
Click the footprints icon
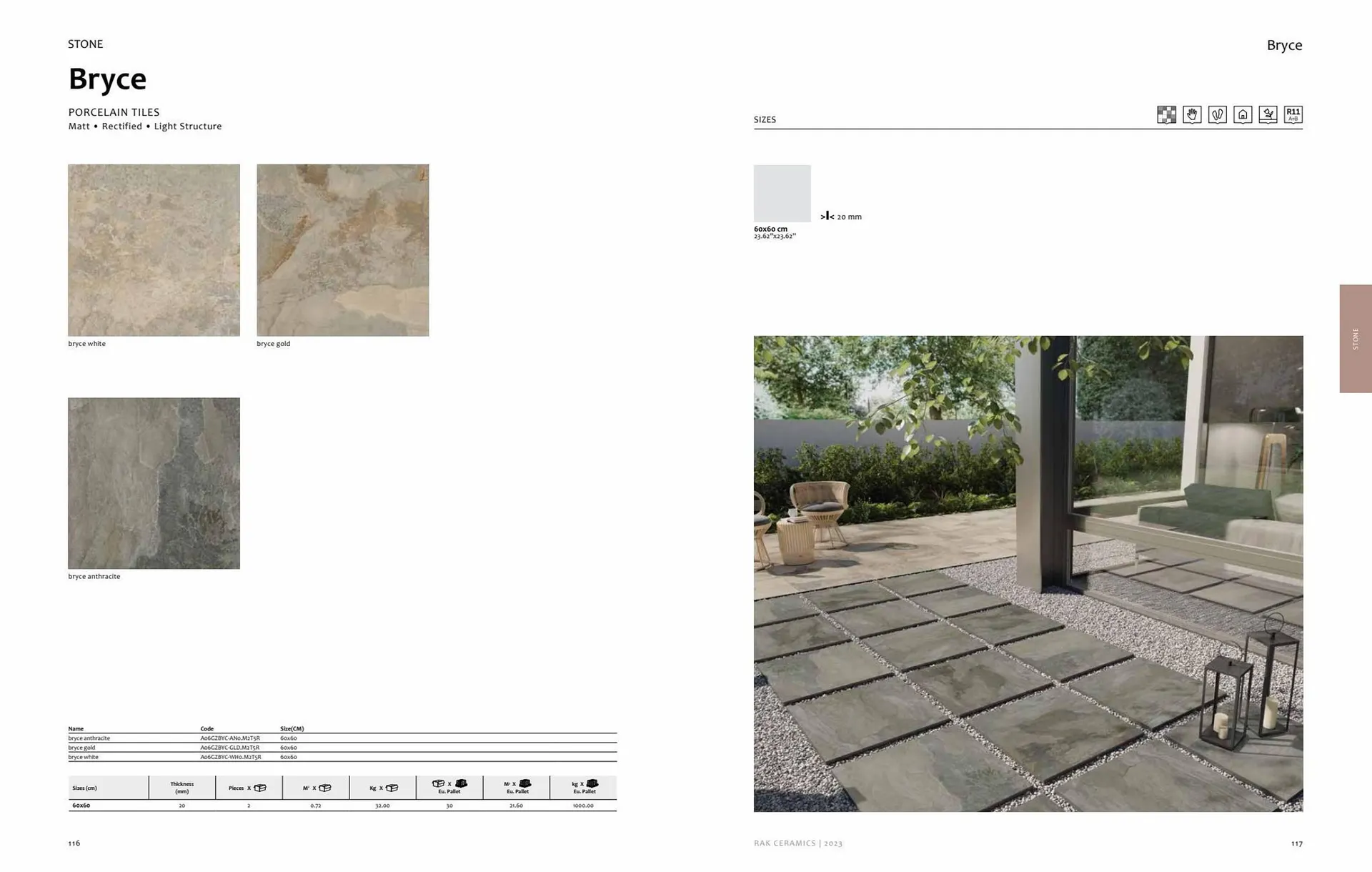(1217, 115)
